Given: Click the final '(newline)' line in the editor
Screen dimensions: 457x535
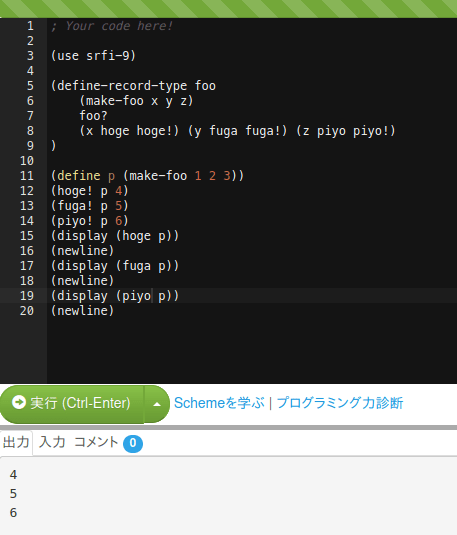Looking at the screenshot, I should [x=82, y=311].
